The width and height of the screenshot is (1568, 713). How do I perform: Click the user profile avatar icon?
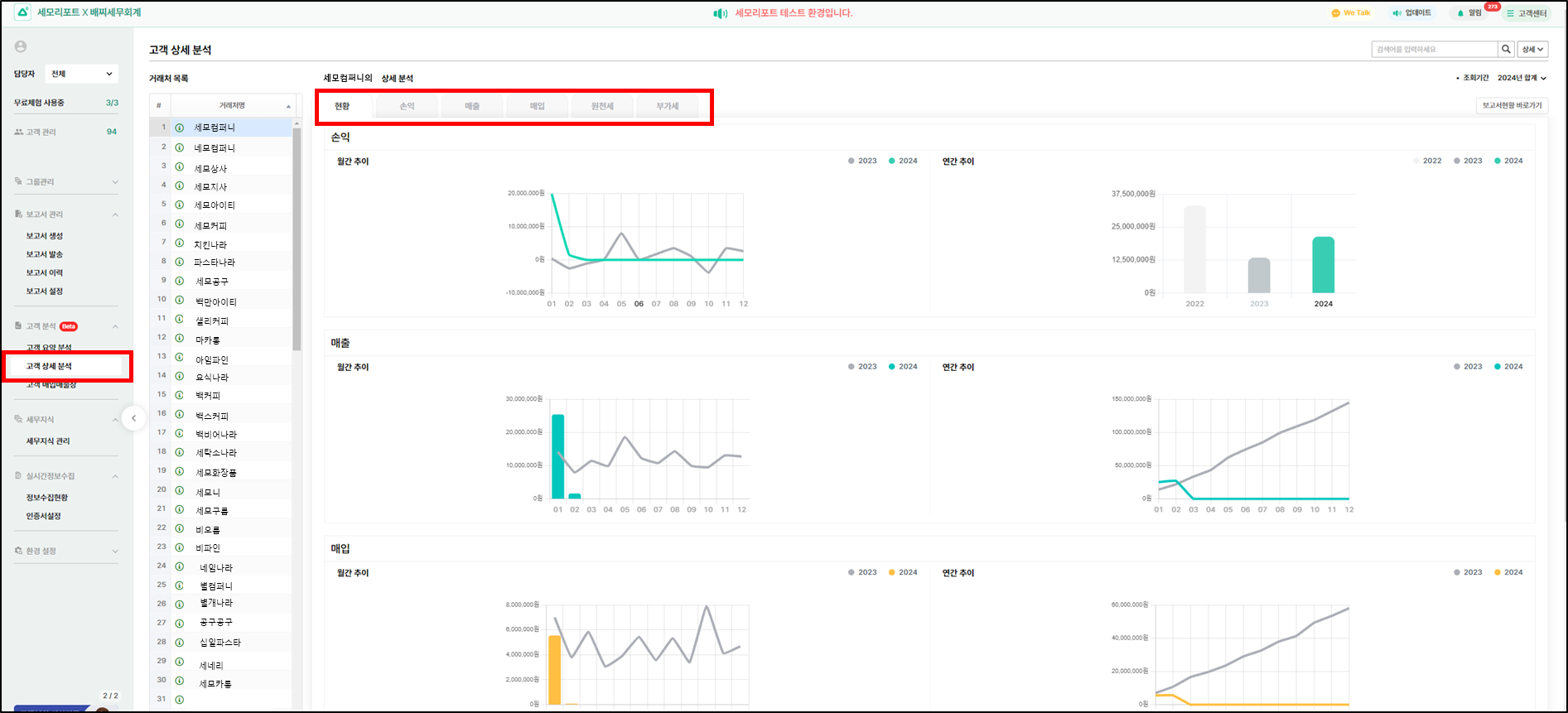[x=21, y=47]
